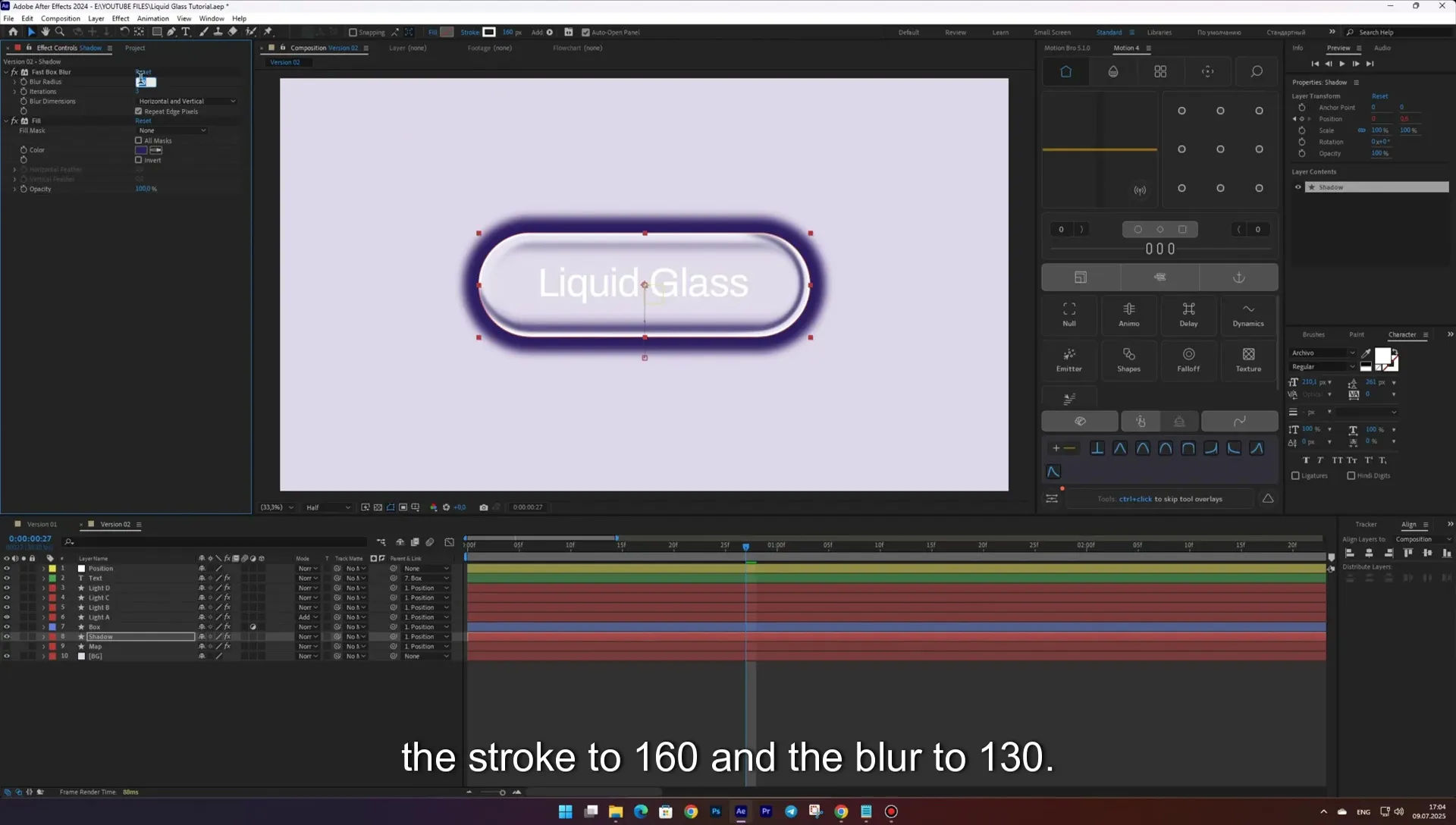This screenshot has width=1456, height=825.
Task: Select the Pen tool in toolbar
Action: 171,32
